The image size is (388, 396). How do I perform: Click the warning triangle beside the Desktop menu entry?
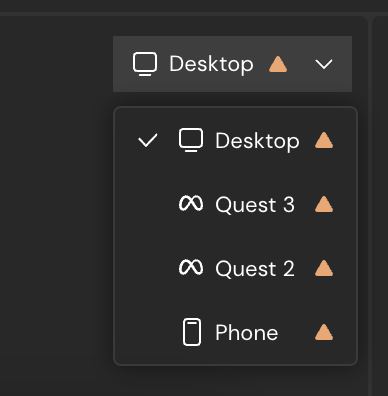coord(324,140)
